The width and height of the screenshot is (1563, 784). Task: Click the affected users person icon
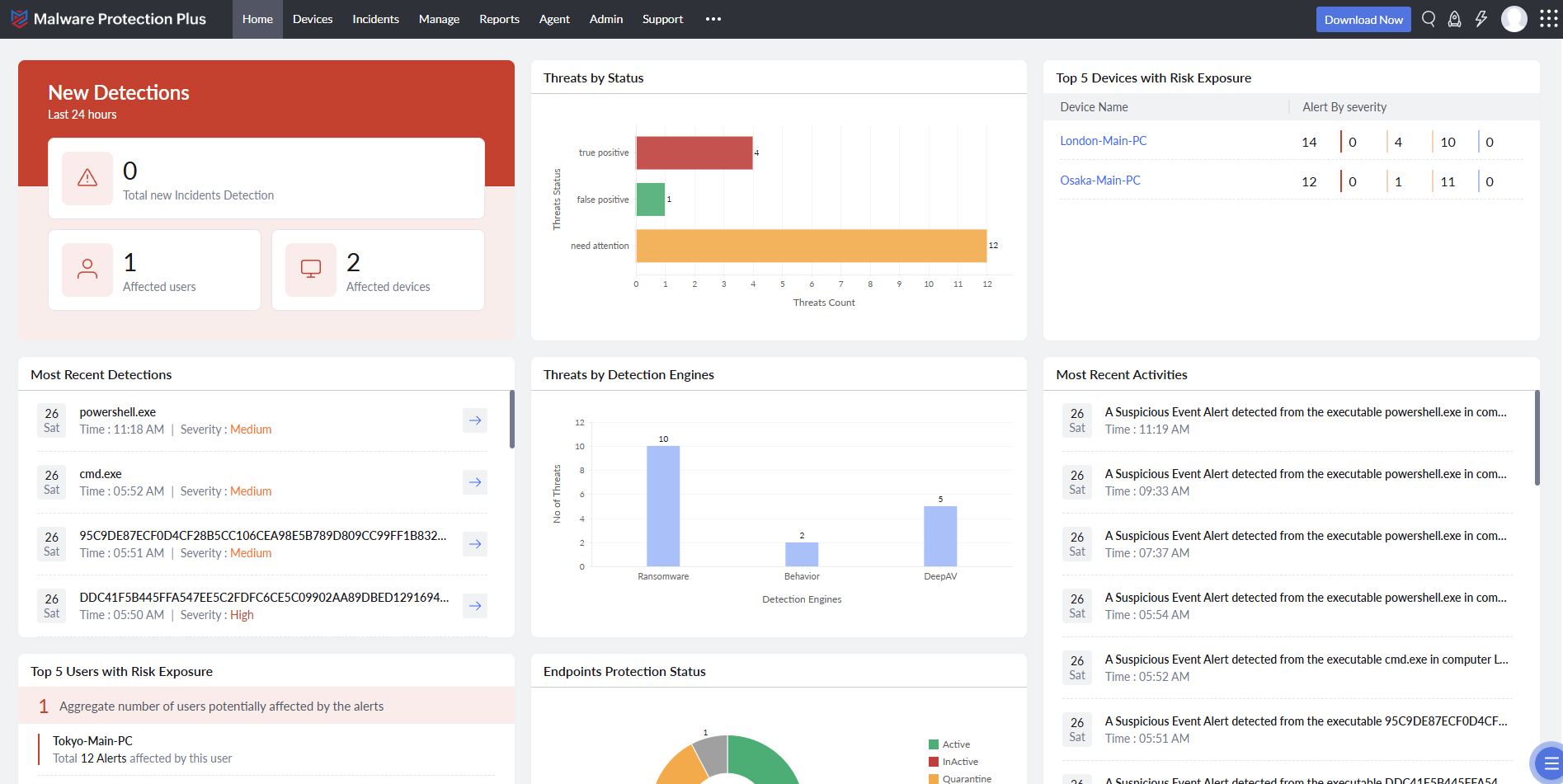pos(87,270)
